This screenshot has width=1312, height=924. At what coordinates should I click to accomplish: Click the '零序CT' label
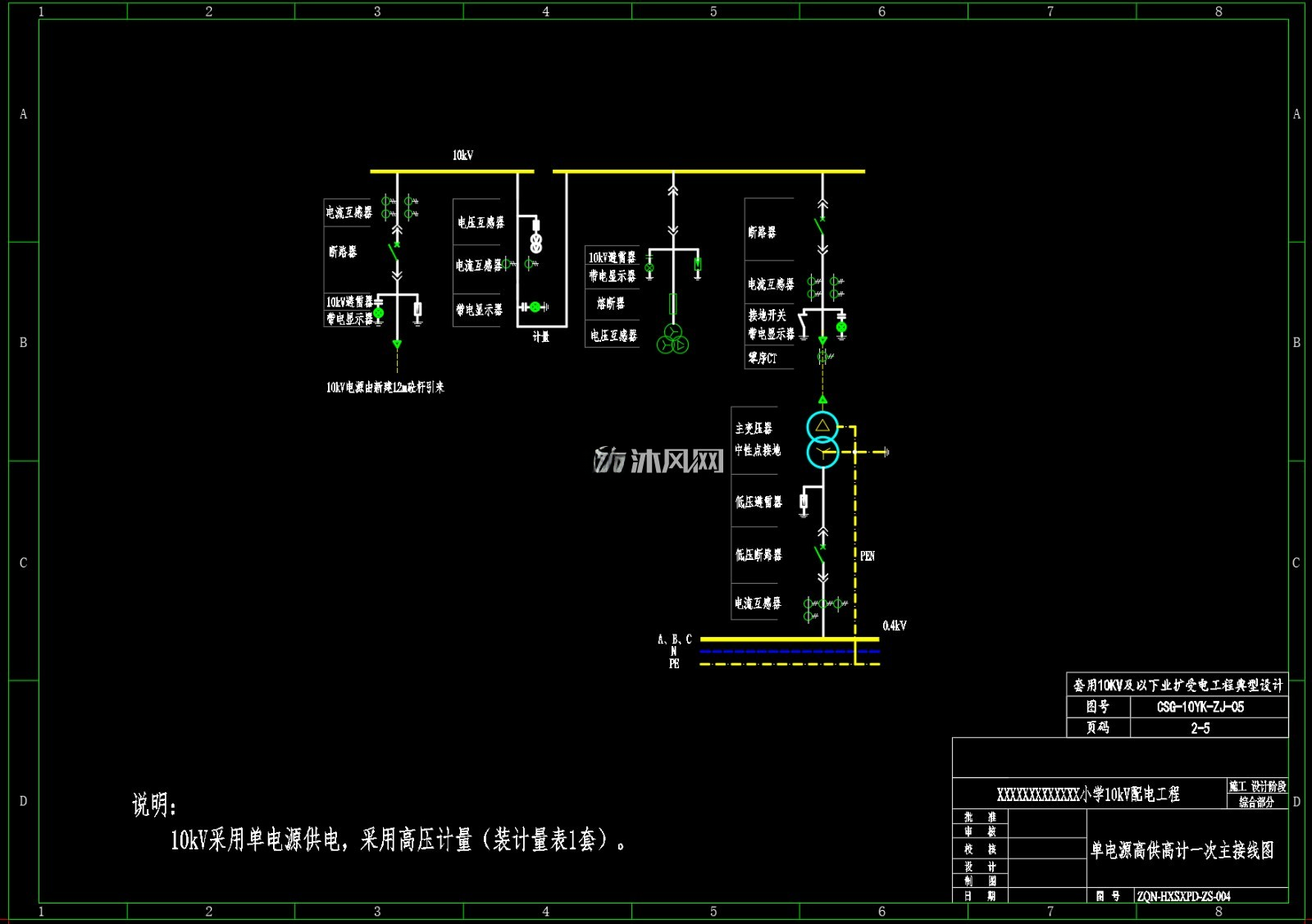[x=763, y=358]
